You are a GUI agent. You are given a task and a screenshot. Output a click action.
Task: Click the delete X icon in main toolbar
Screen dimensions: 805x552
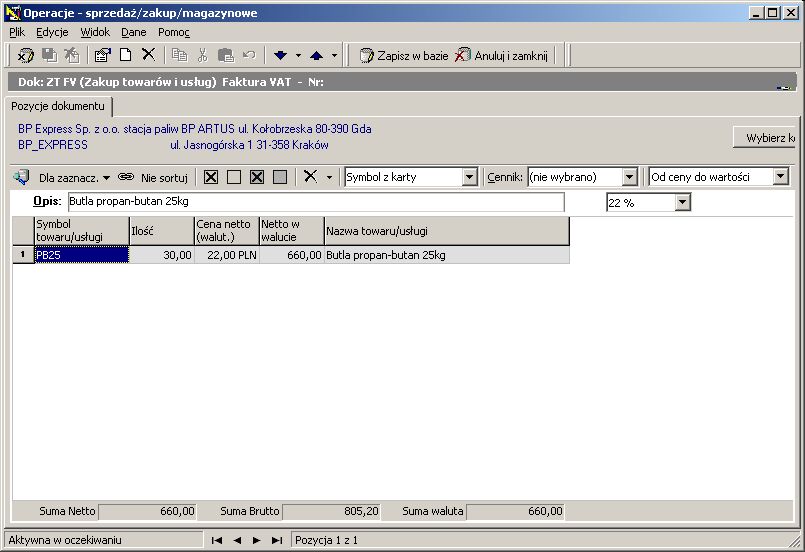(x=148, y=54)
